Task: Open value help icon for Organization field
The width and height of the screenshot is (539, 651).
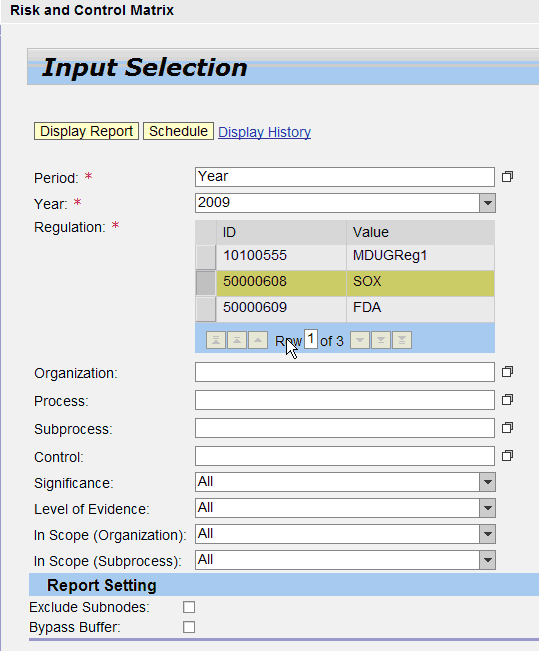Action: 507,372
